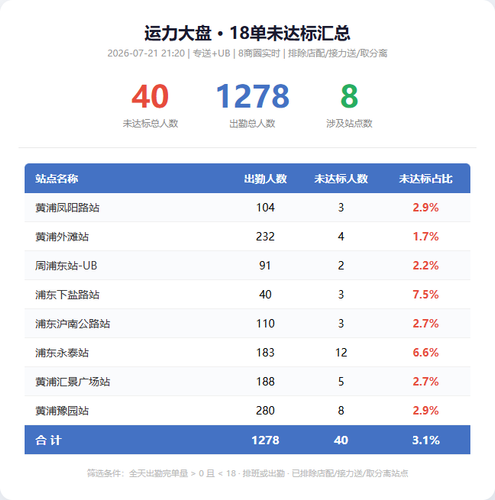Select the 黄浦汇景广场站 row name
The width and height of the screenshot is (495, 500).
pyautogui.click(x=73, y=382)
